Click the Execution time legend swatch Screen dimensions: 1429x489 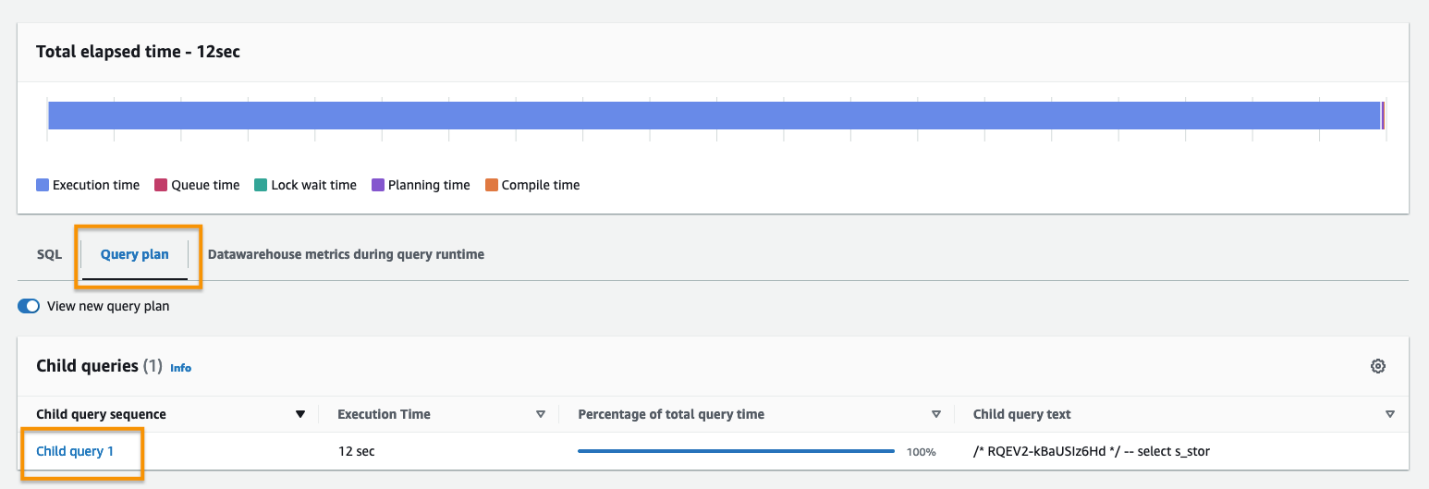point(42,185)
